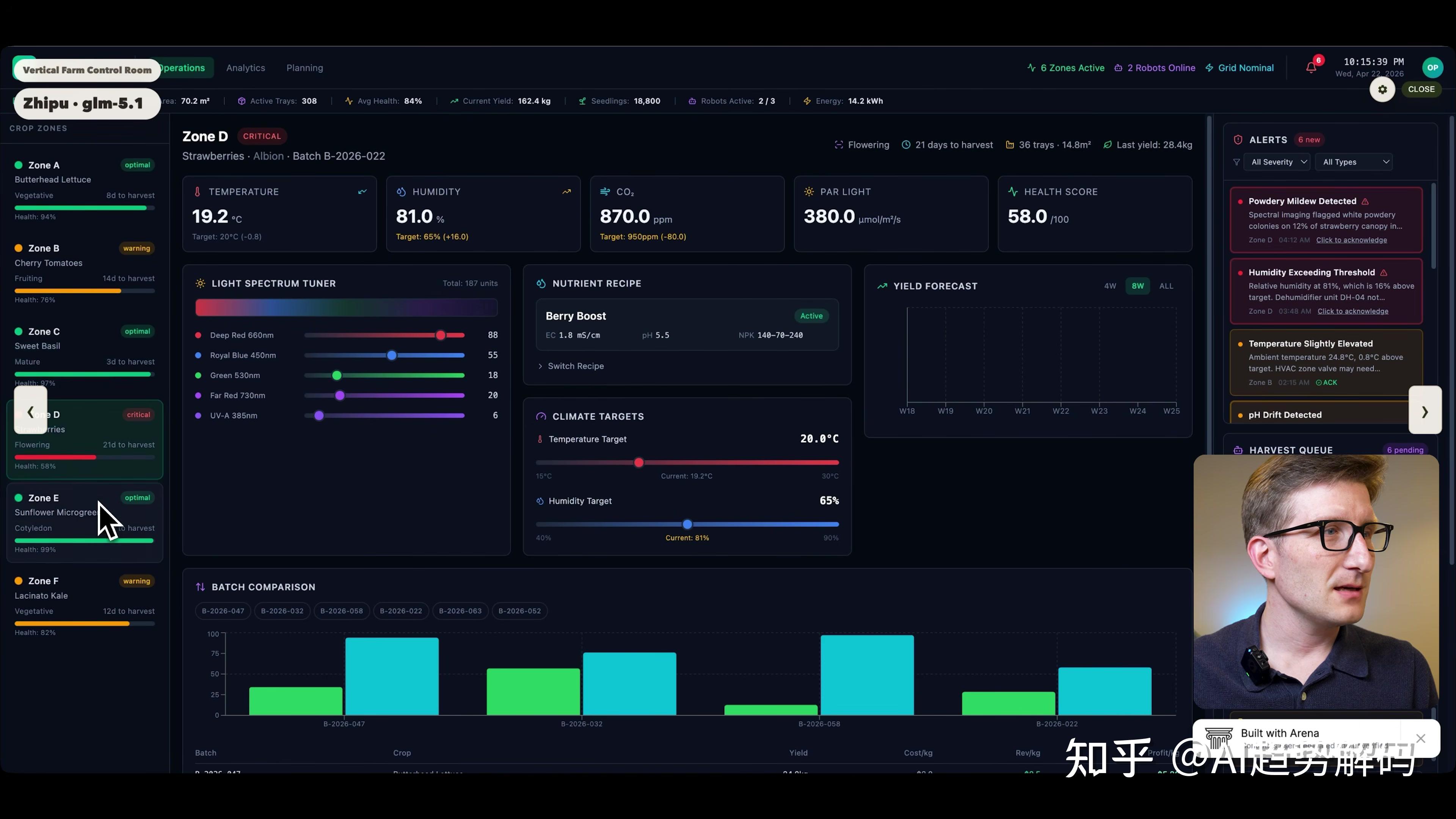Select Zone B Cherry Tomatoes

pos(85,273)
